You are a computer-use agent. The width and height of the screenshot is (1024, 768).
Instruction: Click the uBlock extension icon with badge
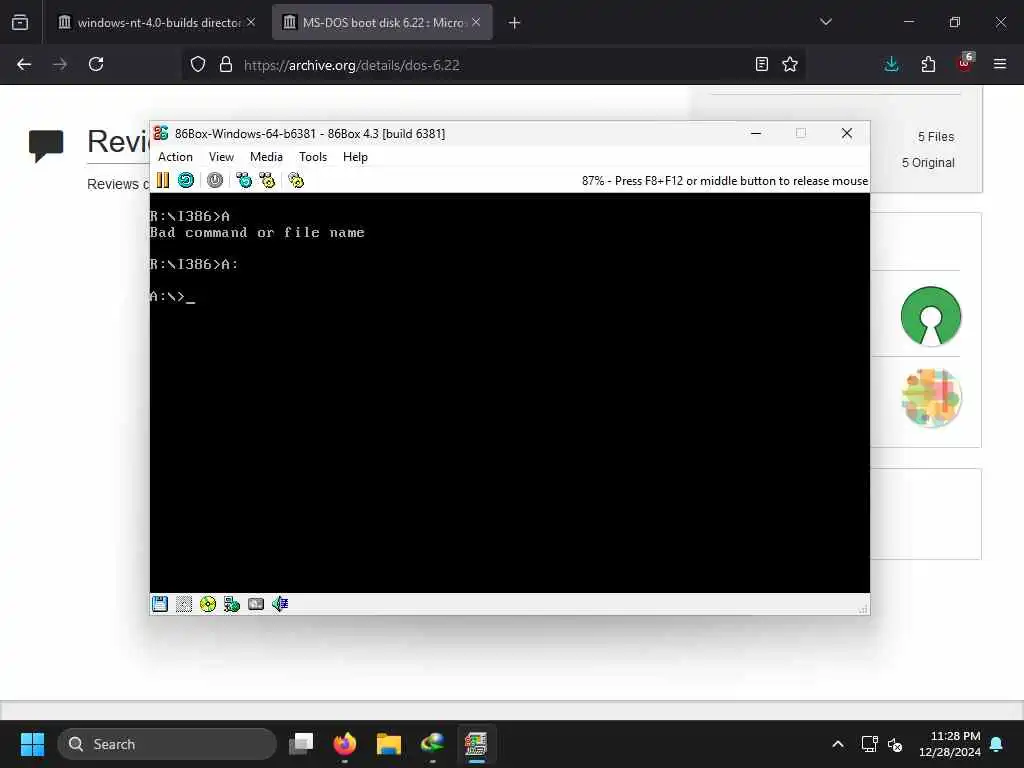[965, 63]
